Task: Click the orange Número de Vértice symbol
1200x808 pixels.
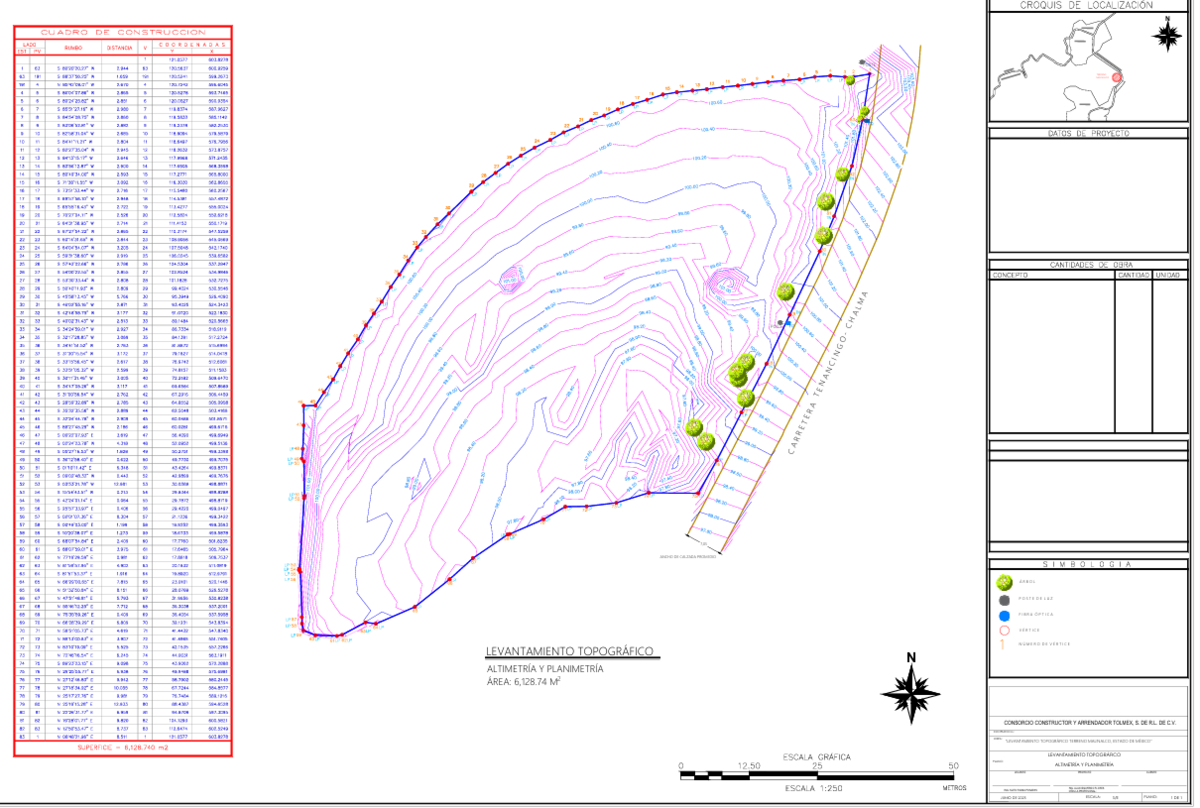Action: click(x=1003, y=645)
